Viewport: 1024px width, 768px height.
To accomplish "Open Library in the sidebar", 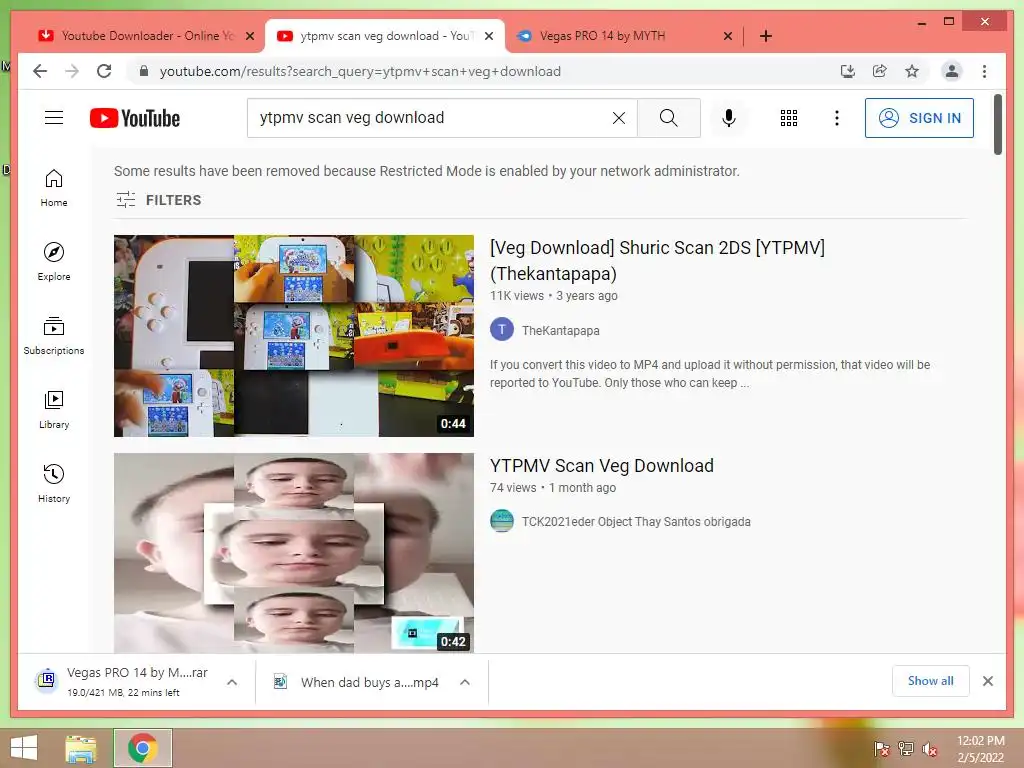I will (54, 410).
